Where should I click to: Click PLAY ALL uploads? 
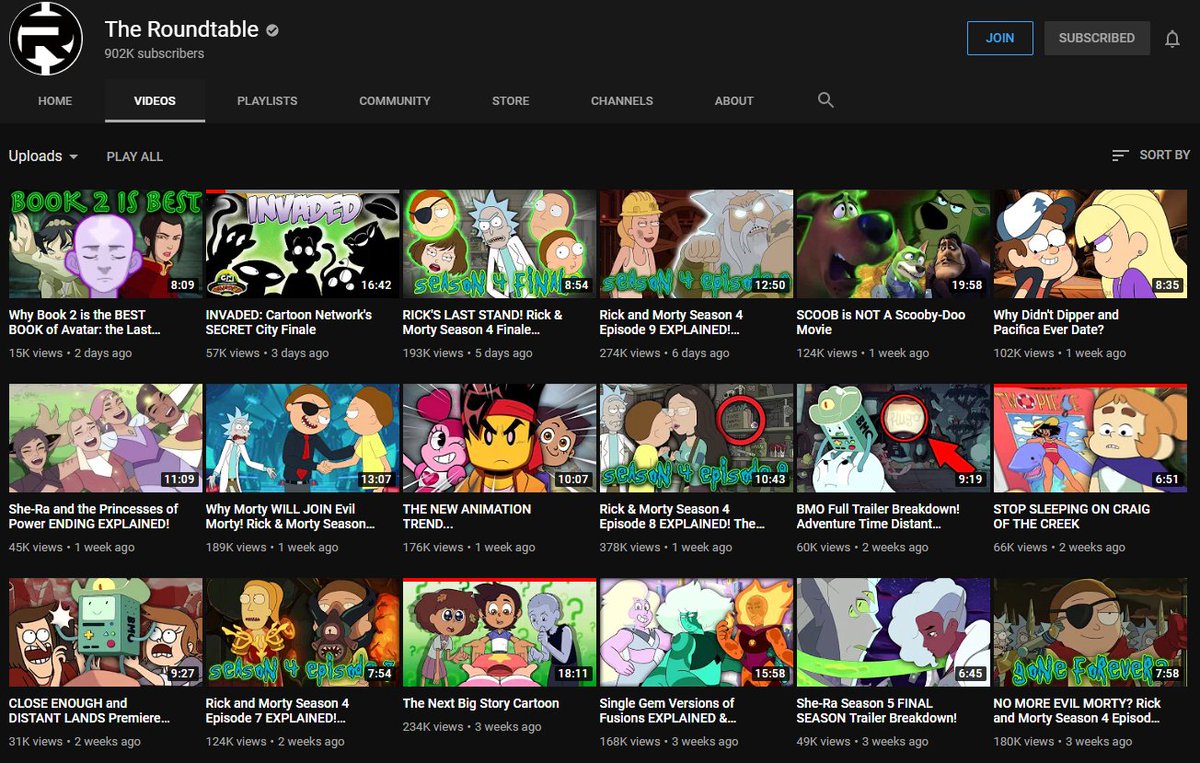pyautogui.click(x=135, y=156)
